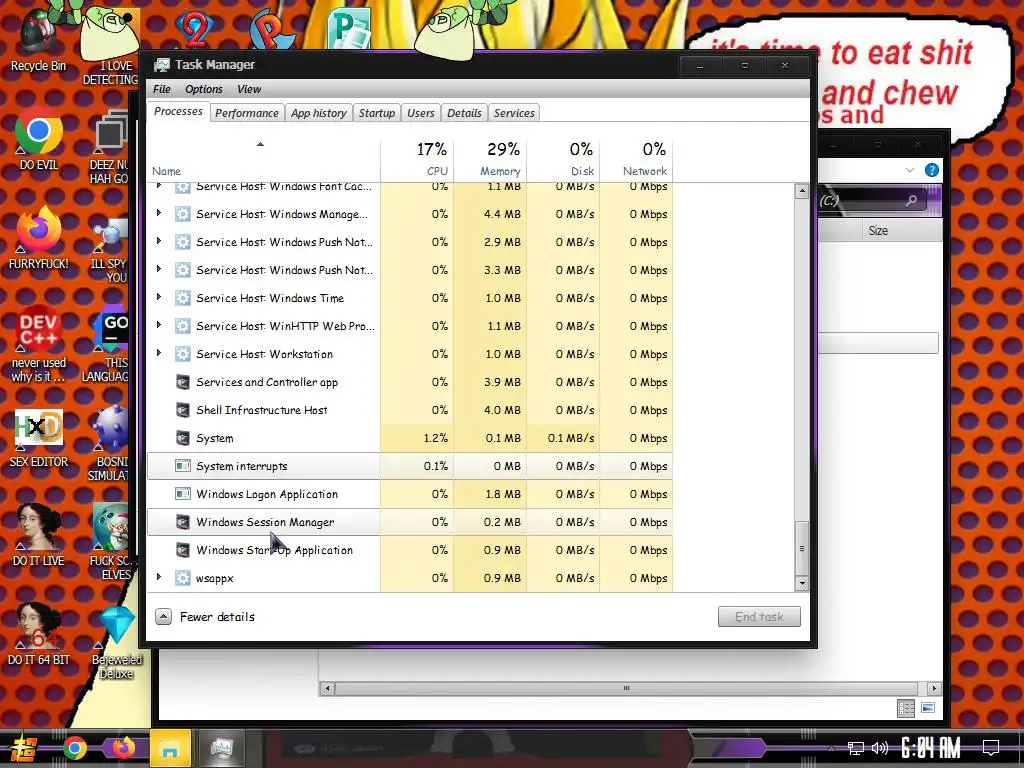The height and width of the screenshot is (768, 1024).
Task: Switch to the Users tab
Action: coord(421,113)
